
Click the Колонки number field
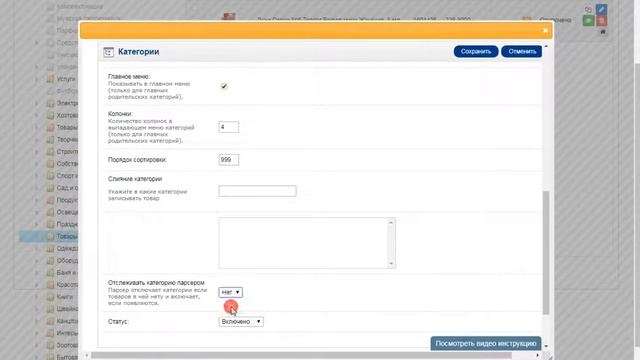(x=229, y=127)
